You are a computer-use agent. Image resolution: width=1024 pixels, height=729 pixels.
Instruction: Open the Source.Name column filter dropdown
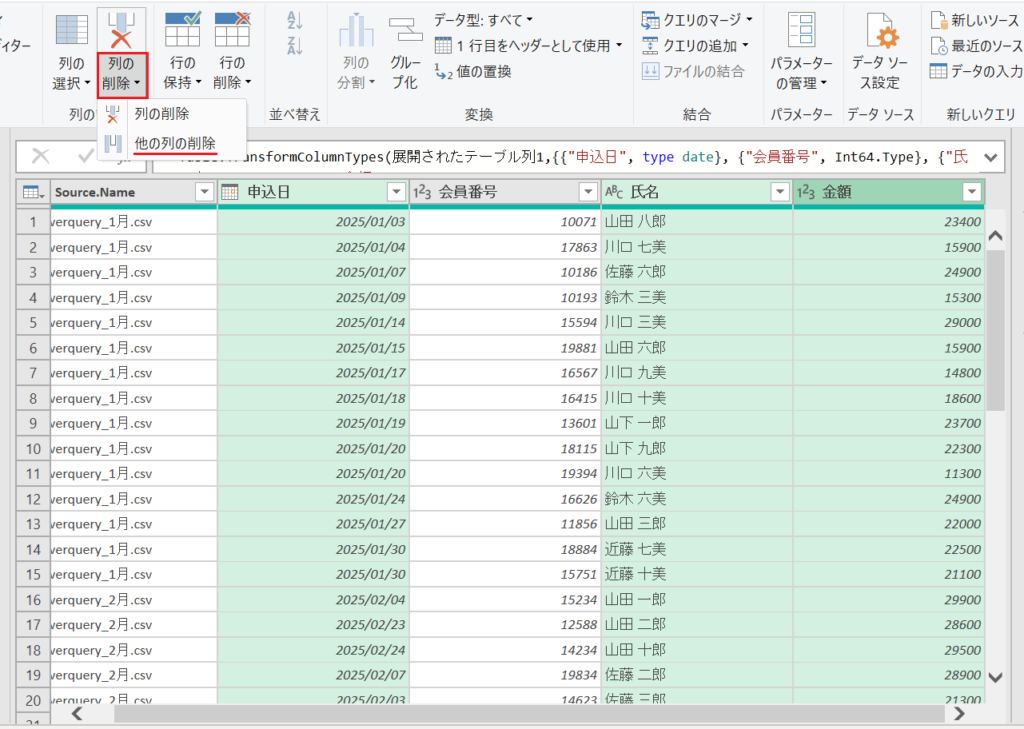point(205,190)
